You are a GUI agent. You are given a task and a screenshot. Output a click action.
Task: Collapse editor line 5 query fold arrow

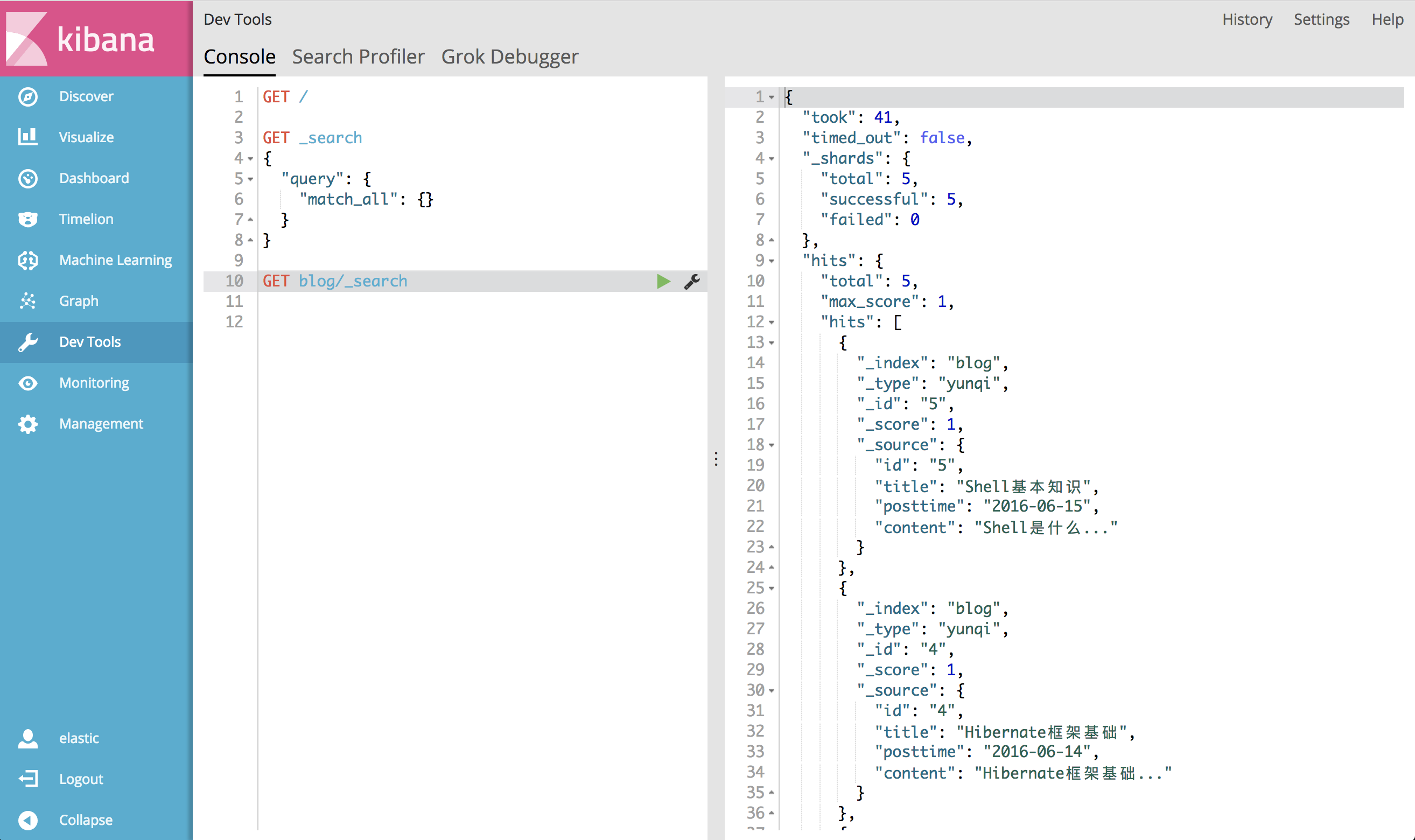tap(250, 179)
